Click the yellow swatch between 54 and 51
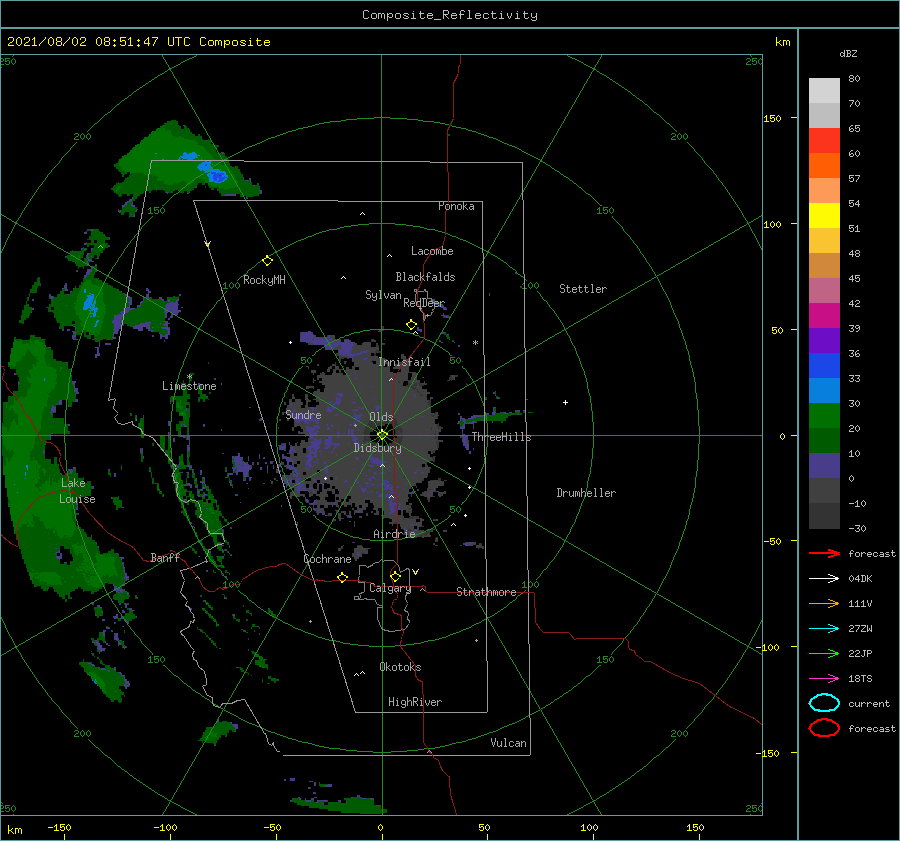The height and width of the screenshot is (841, 900). click(x=824, y=216)
